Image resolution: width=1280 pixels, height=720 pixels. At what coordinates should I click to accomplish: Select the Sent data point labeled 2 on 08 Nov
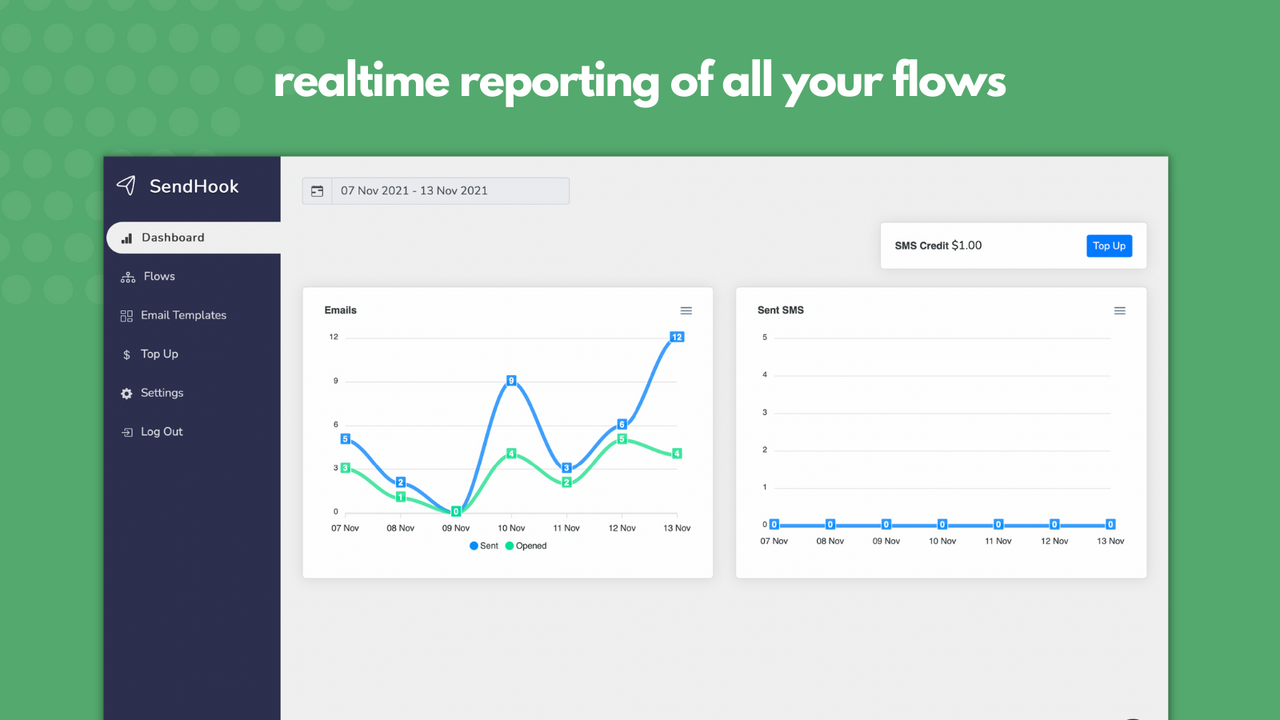tap(400, 483)
